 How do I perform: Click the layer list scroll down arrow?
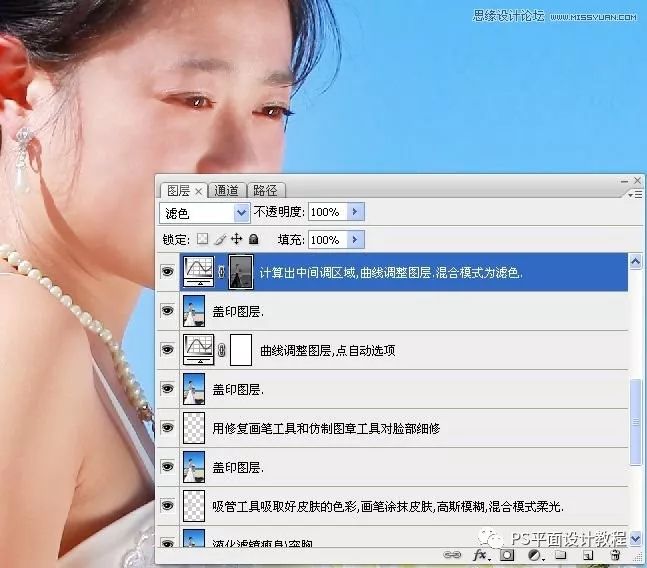pyautogui.click(x=636, y=539)
